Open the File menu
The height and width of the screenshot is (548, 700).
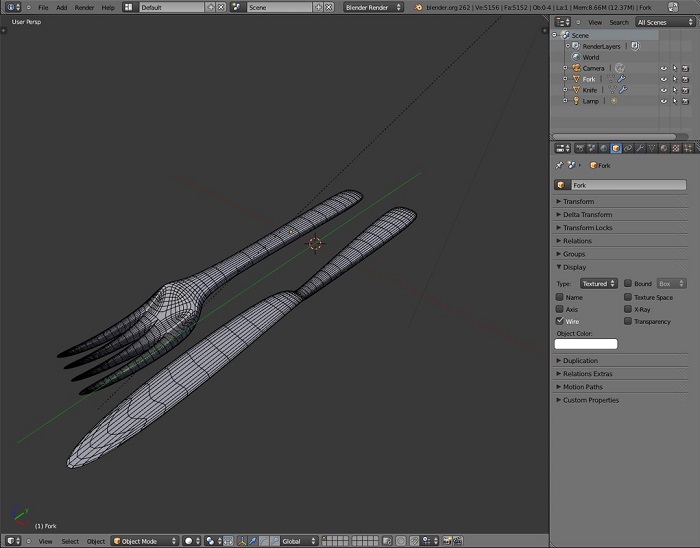(x=43, y=8)
